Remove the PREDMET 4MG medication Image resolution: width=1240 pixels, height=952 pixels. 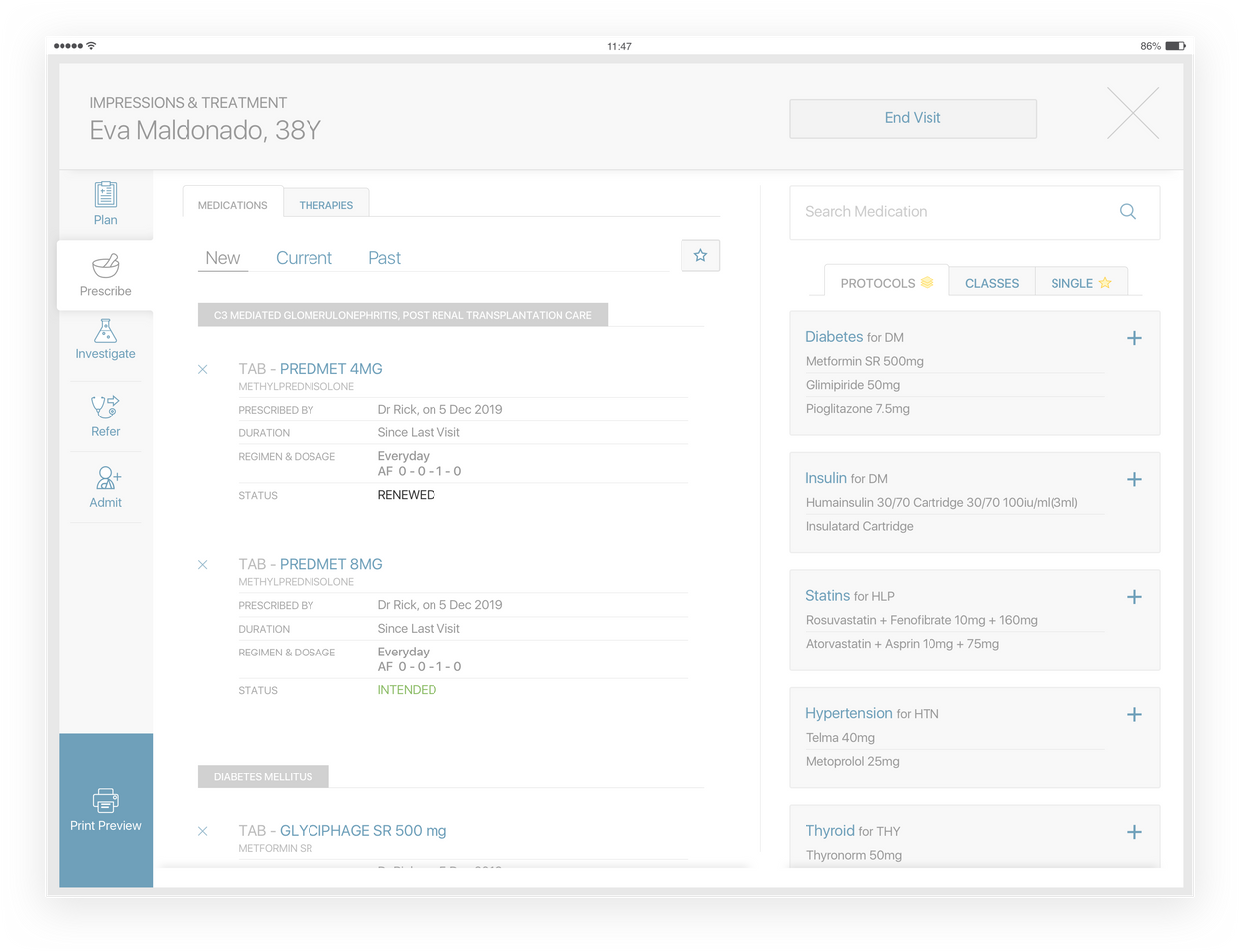(203, 369)
